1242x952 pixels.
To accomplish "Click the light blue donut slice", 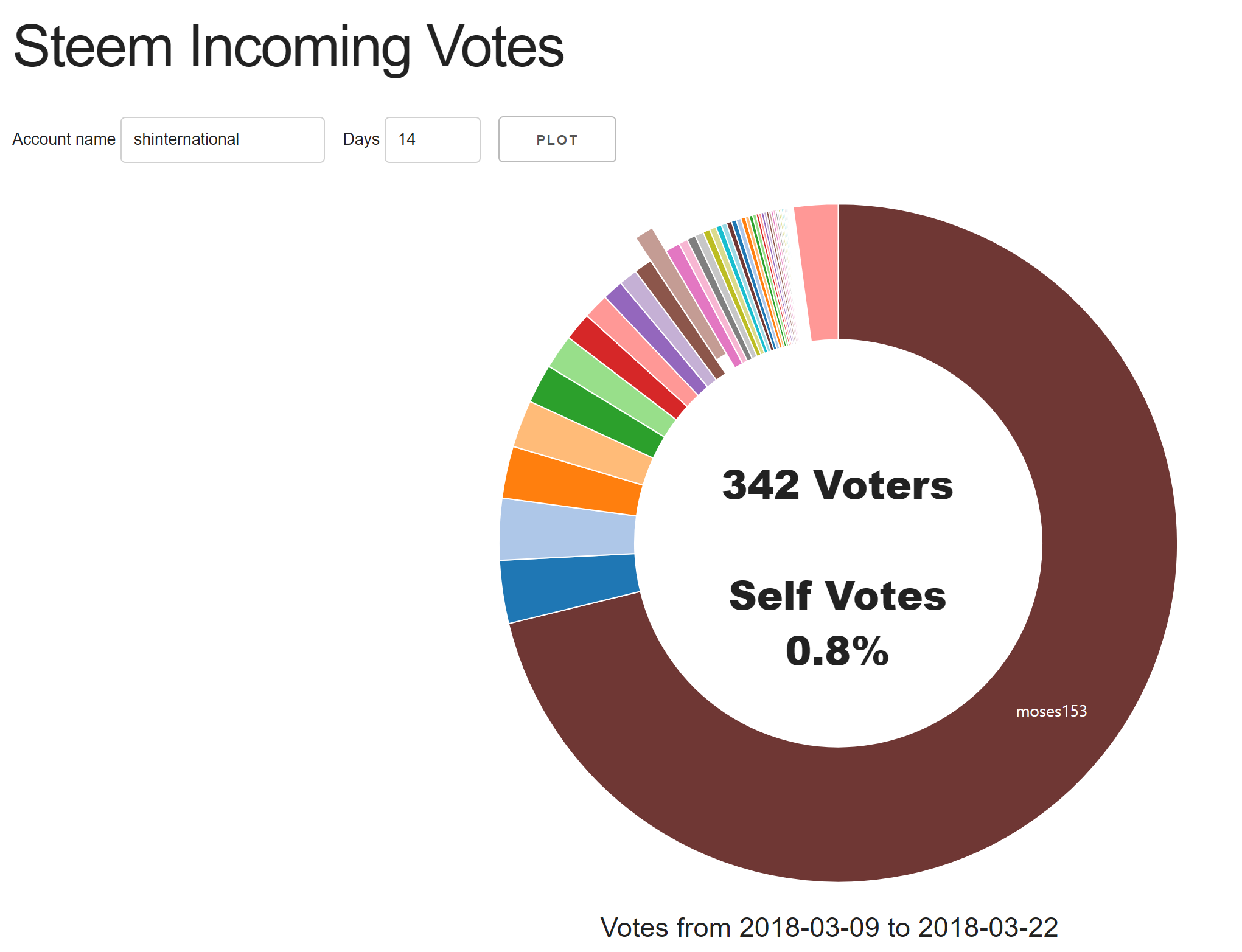I will tap(566, 529).
